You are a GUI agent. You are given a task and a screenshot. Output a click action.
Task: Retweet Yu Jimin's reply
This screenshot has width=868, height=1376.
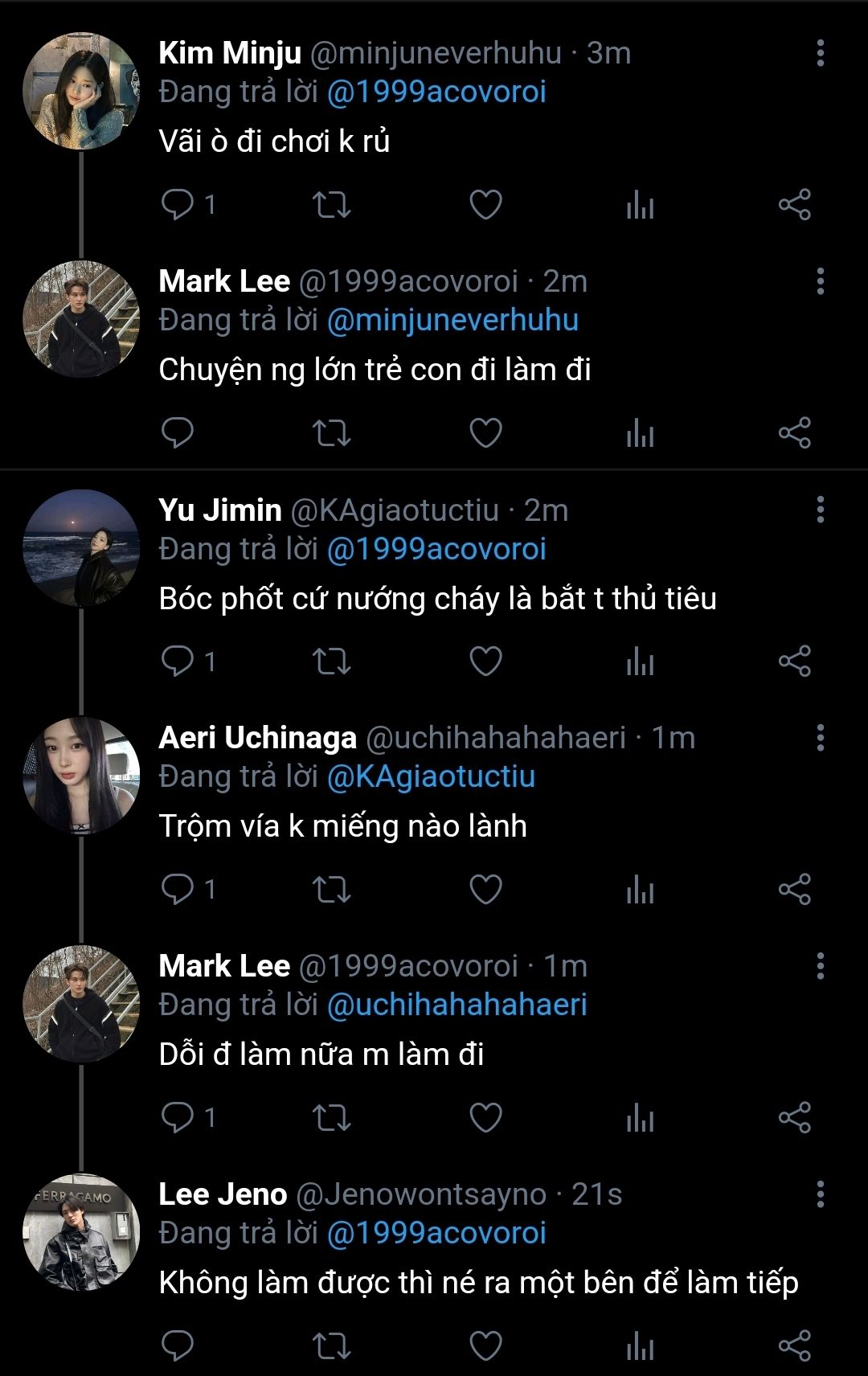click(331, 661)
